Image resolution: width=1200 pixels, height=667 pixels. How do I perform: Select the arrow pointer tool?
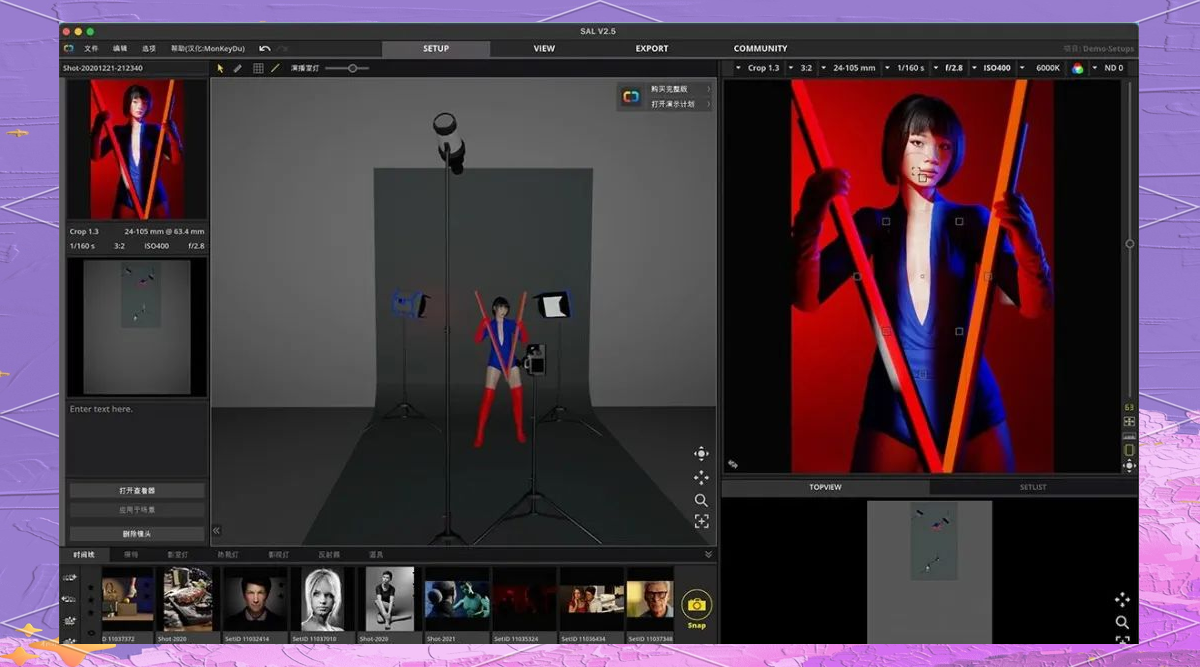pos(221,68)
